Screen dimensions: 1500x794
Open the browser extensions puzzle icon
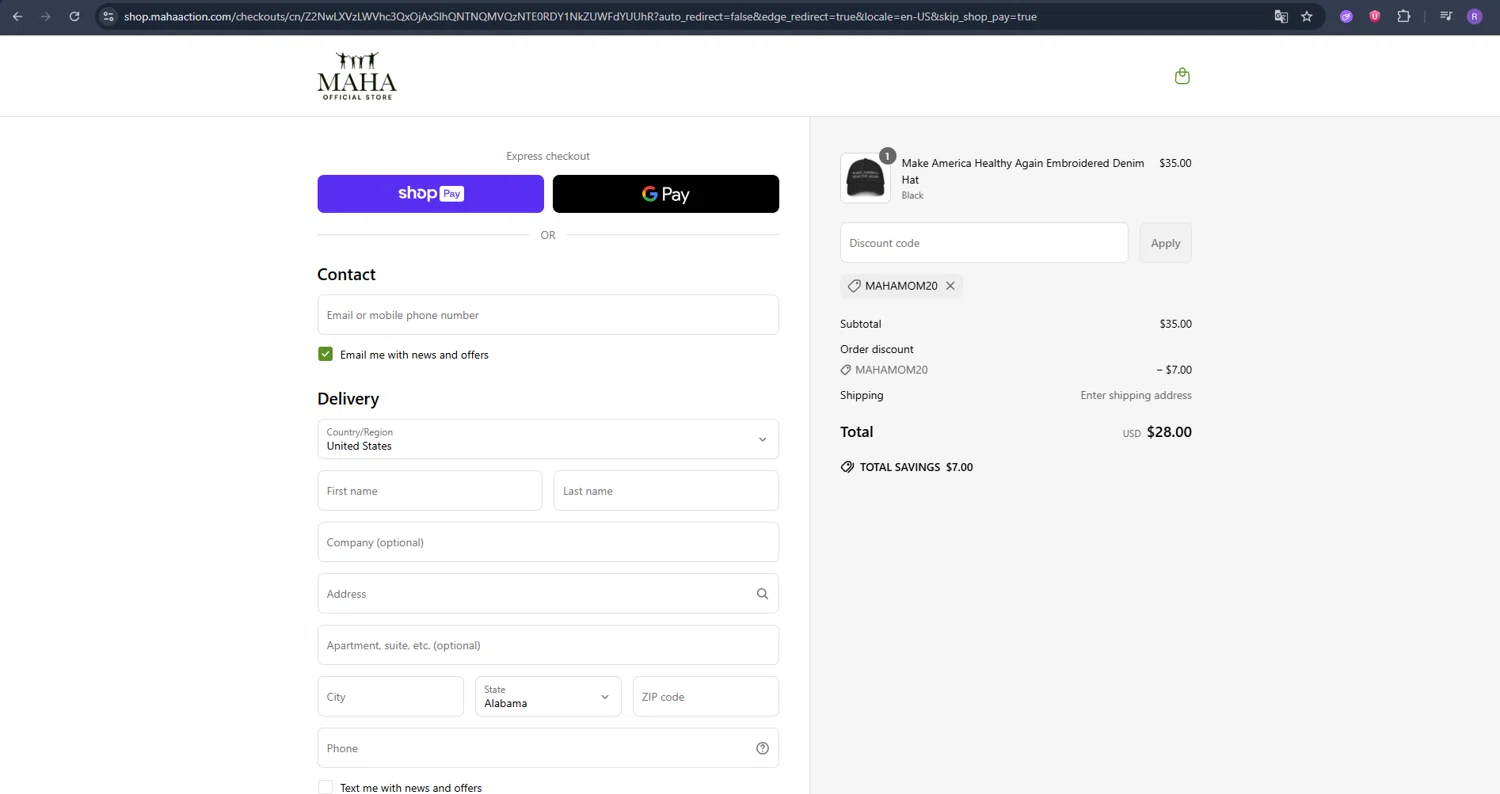1404,16
